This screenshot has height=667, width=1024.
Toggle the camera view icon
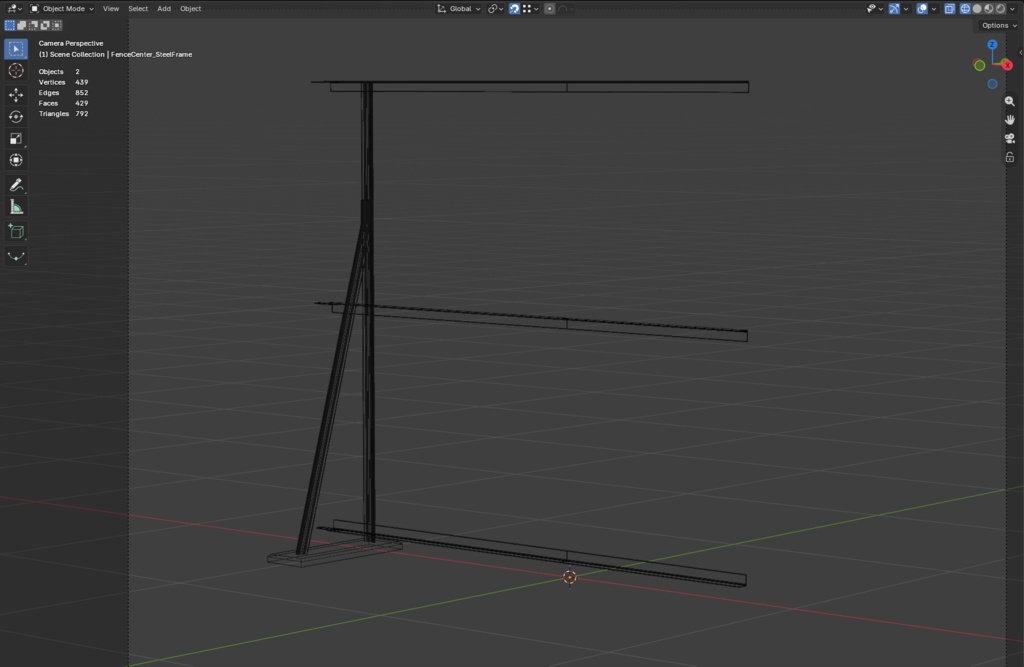click(1010, 138)
